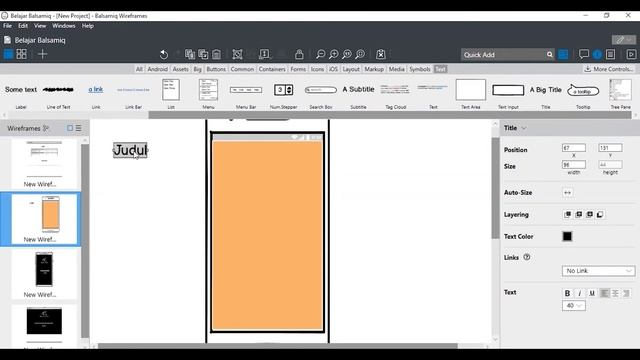Click the Toggle Markup clipboard icon
Screen dimensions: 640x360
pyautogui.click(x=381, y=54)
